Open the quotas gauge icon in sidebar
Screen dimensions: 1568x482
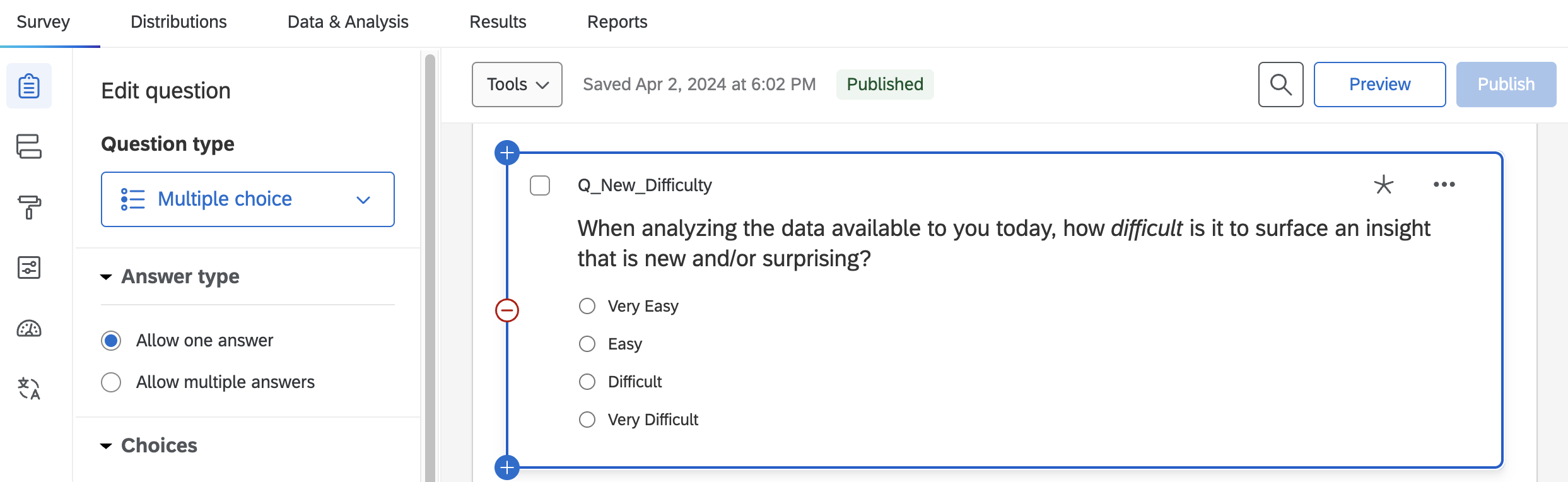(x=29, y=329)
